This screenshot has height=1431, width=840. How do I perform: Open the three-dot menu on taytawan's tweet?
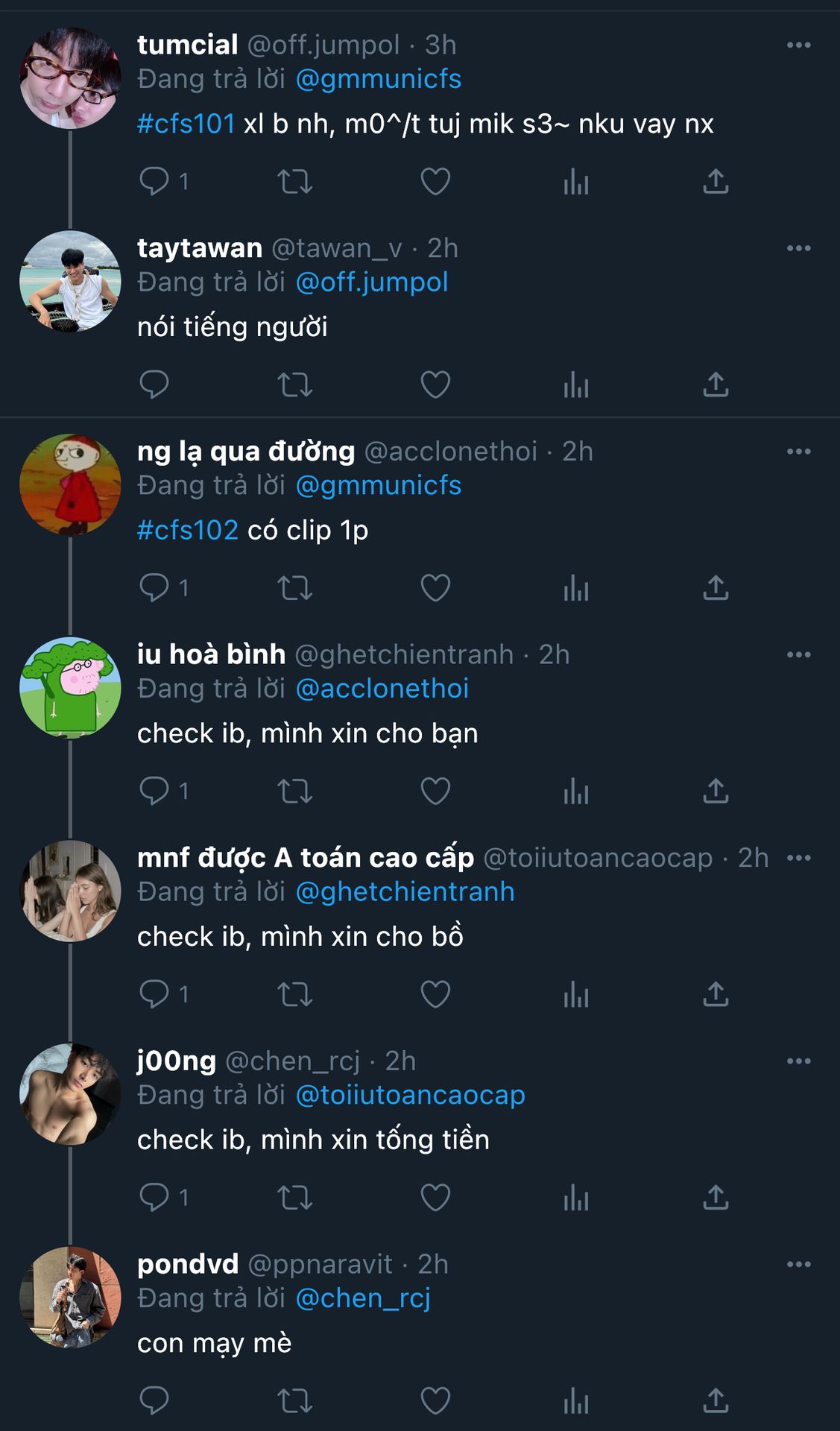tap(798, 248)
